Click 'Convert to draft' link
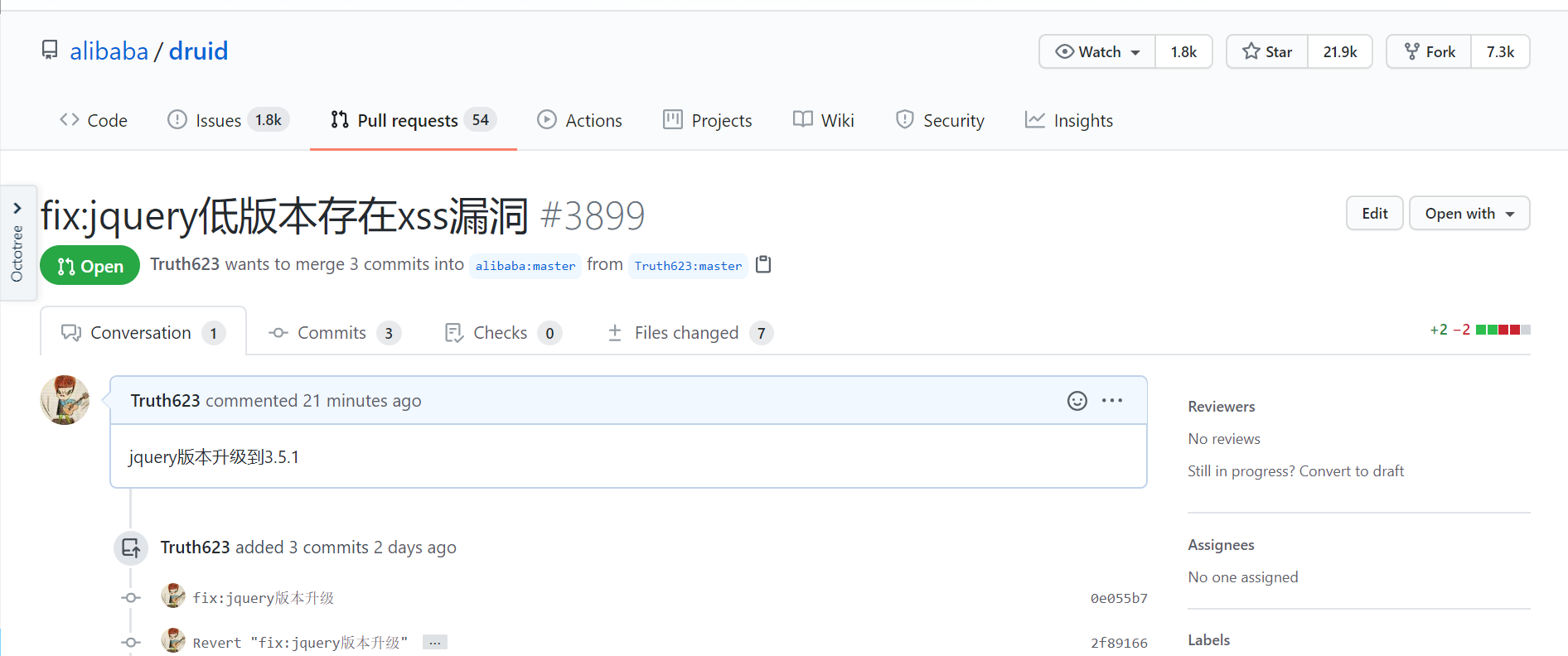Screen dimensions: 1568x656 (1352, 470)
